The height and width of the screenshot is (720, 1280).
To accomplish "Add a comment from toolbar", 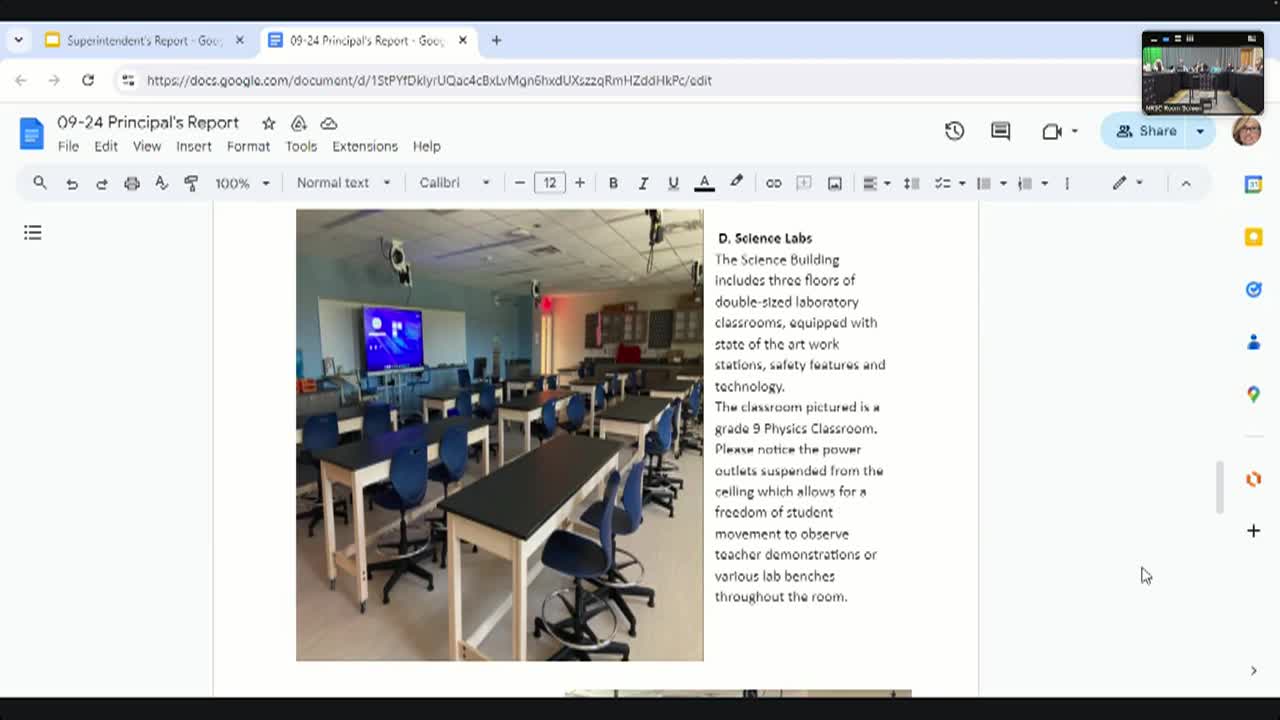I will click(x=803, y=183).
